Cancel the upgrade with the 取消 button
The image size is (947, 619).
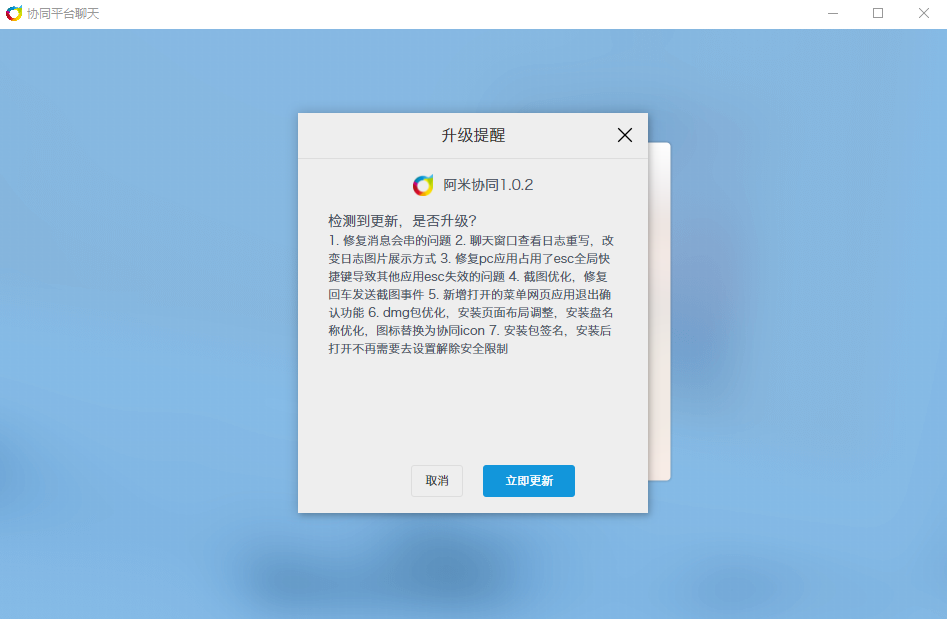coord(437,481)
